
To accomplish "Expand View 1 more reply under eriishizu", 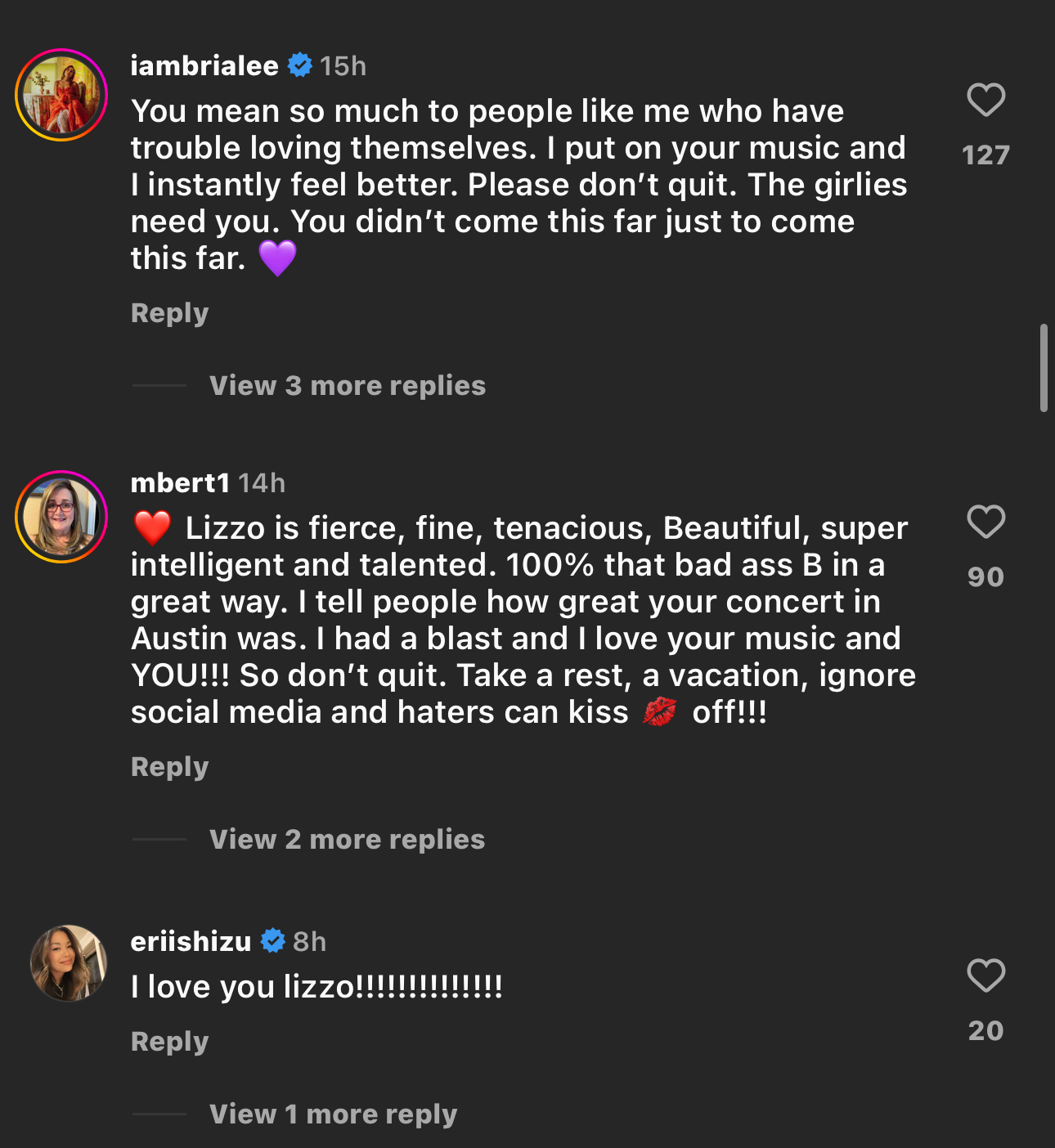I will 334,1113.
